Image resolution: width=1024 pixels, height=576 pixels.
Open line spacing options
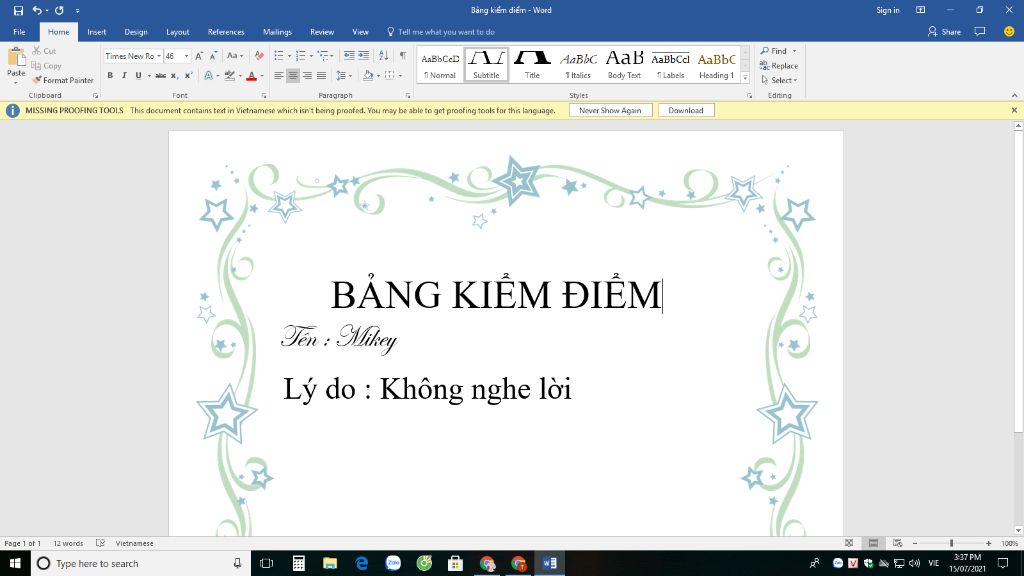coord(344,76)
